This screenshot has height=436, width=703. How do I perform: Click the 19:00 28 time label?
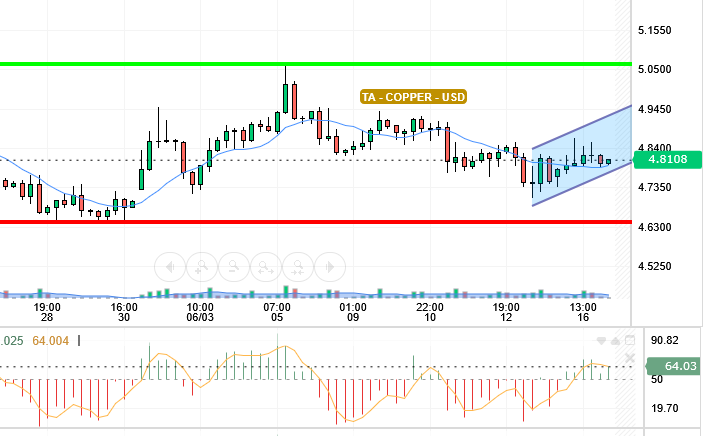tap(47, 312)
